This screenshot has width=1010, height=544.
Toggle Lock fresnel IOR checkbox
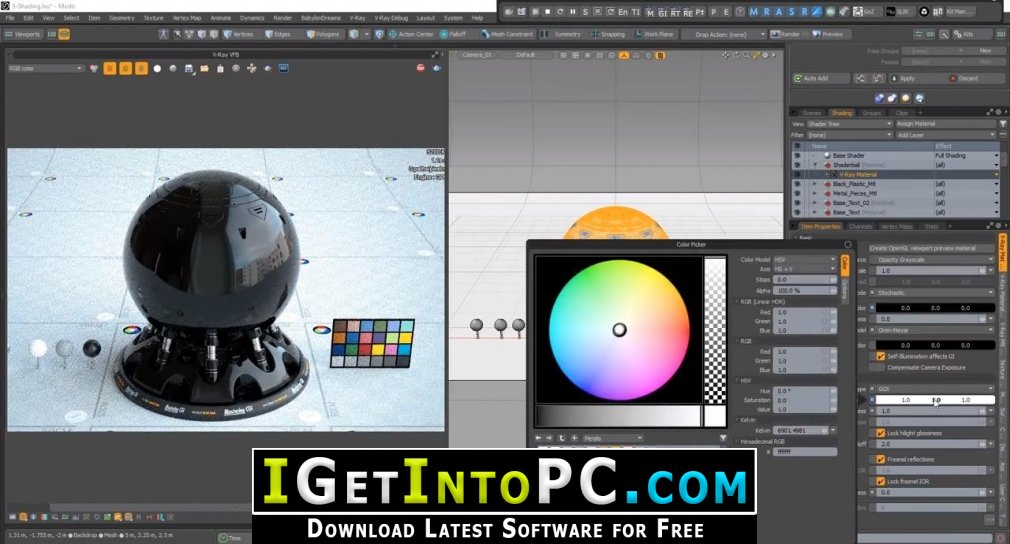881,482
